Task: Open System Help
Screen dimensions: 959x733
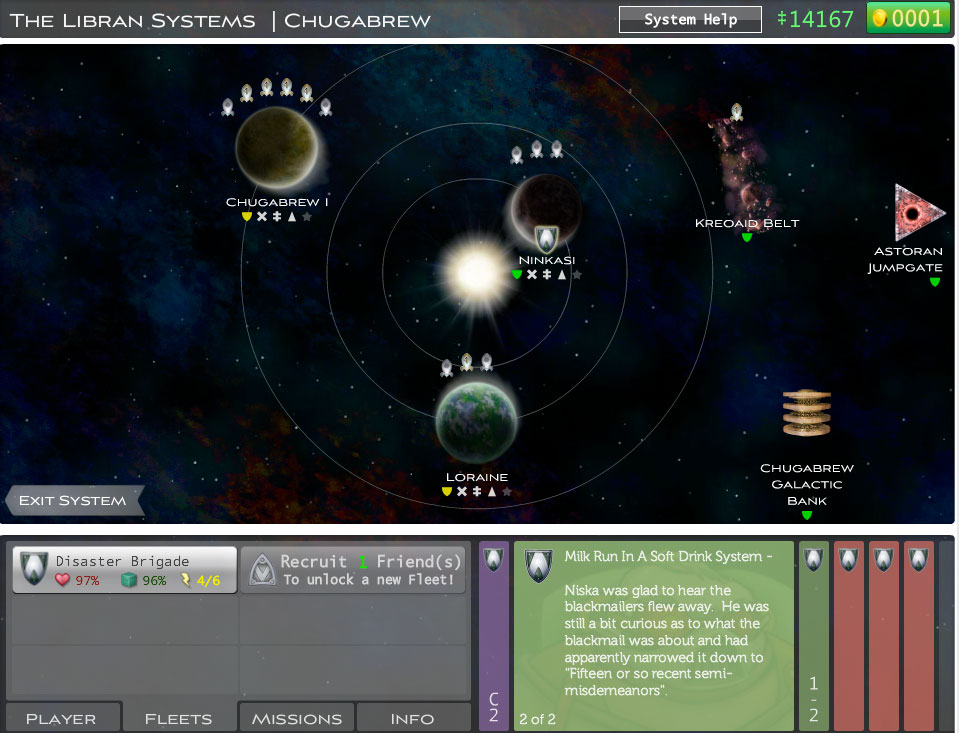Action: pyautogui.click(x=690, y=19)
